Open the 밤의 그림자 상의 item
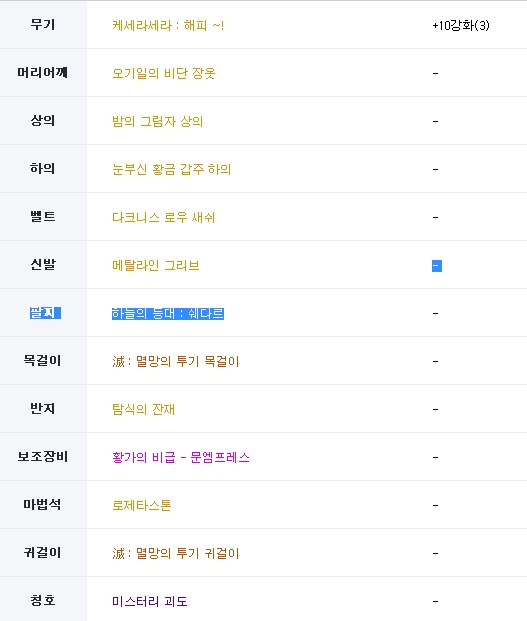This screenshot has width=527, height=621. tap(158, 121)
